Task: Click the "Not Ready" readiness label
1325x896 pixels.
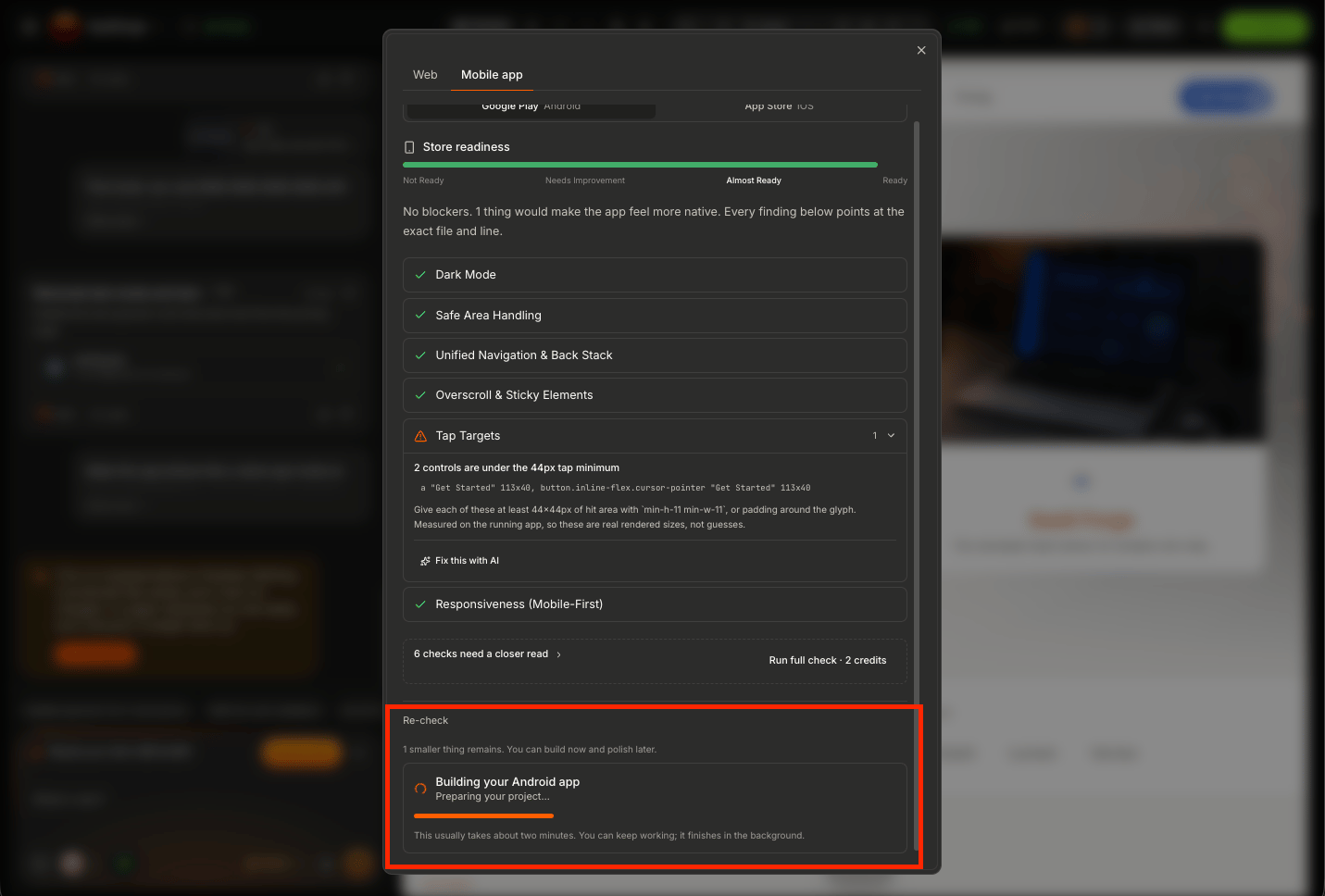Action: [423, 180]
